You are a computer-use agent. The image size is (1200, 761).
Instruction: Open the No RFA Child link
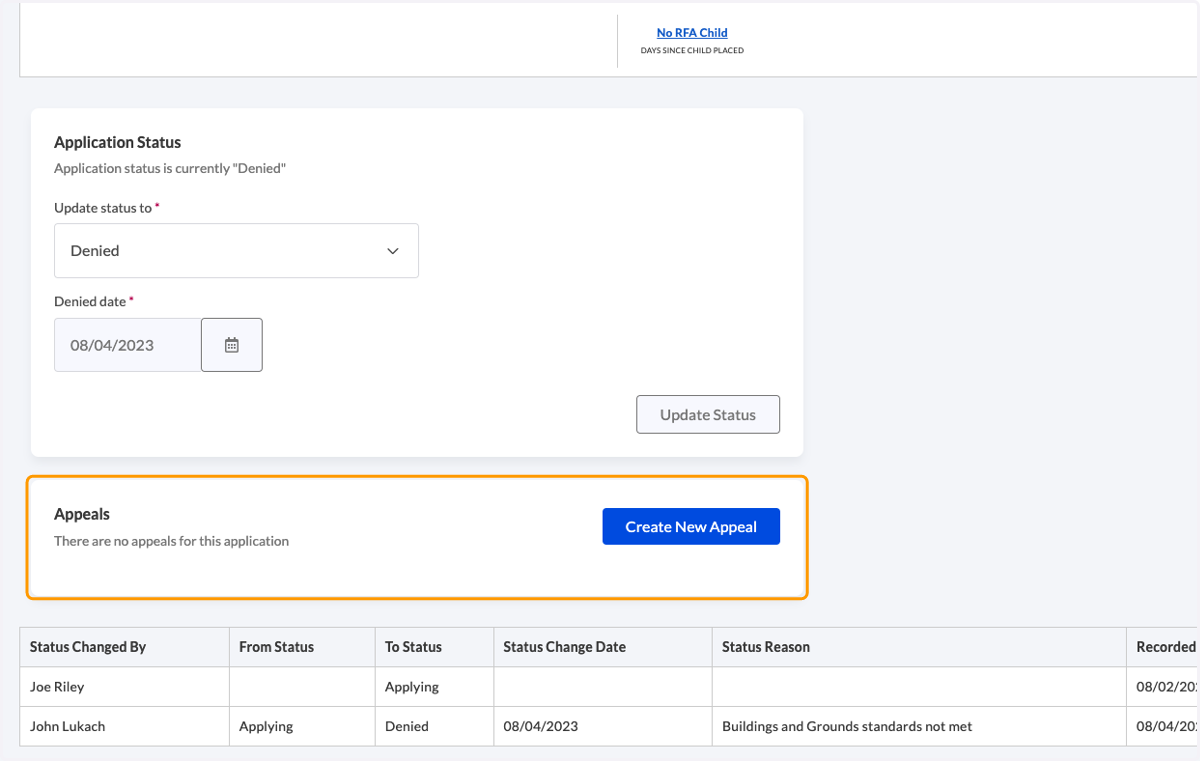tap(692, 33)
